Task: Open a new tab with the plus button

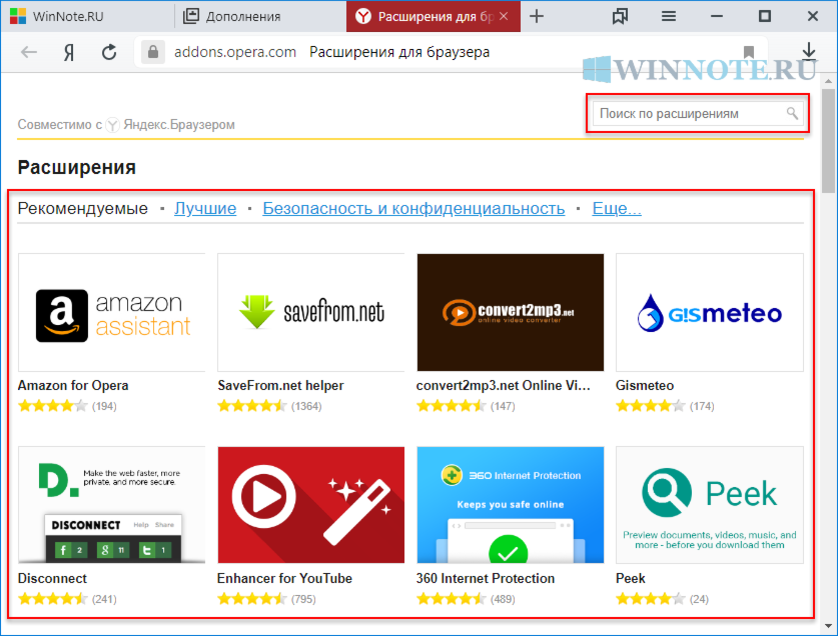Action: (537, 17)
